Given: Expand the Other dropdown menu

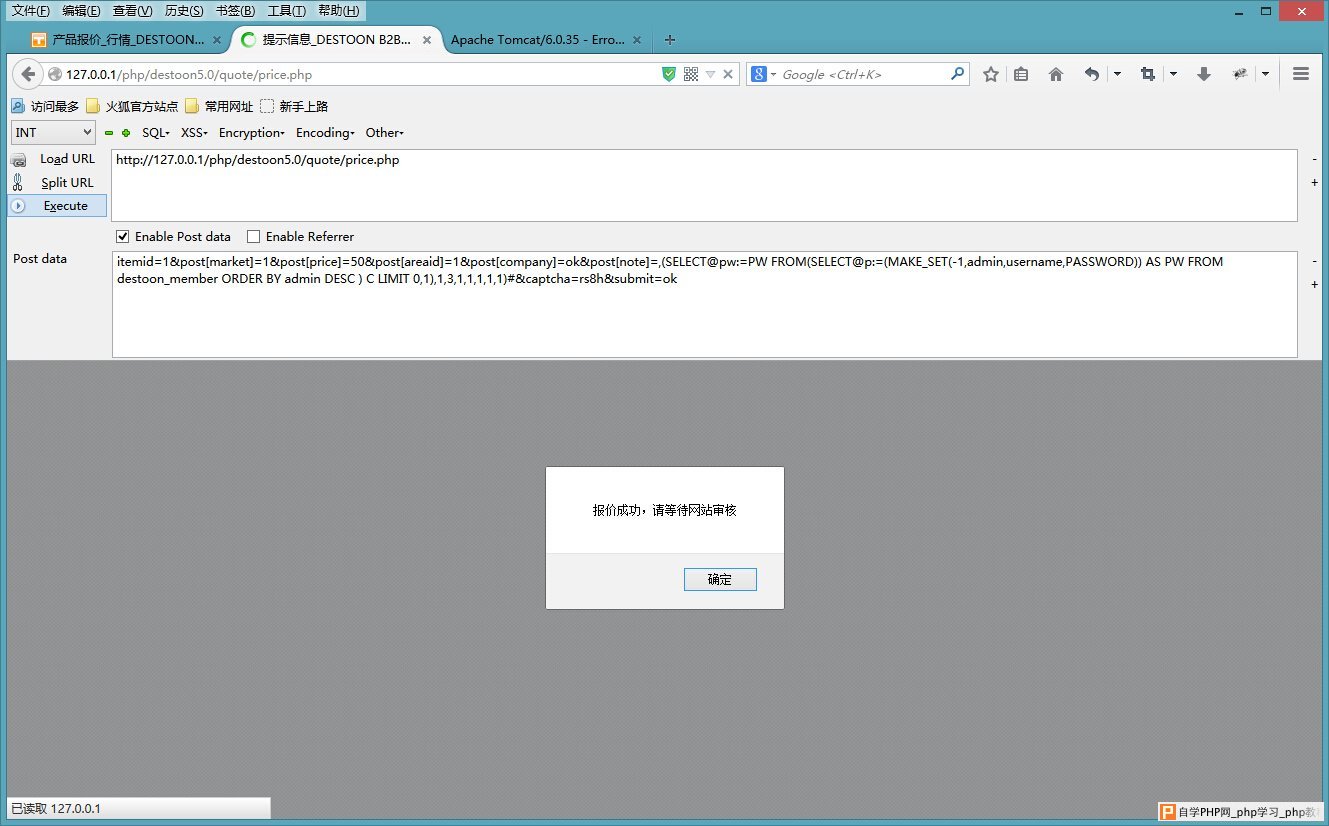Looking at the screenshot, I should point(385,133).
